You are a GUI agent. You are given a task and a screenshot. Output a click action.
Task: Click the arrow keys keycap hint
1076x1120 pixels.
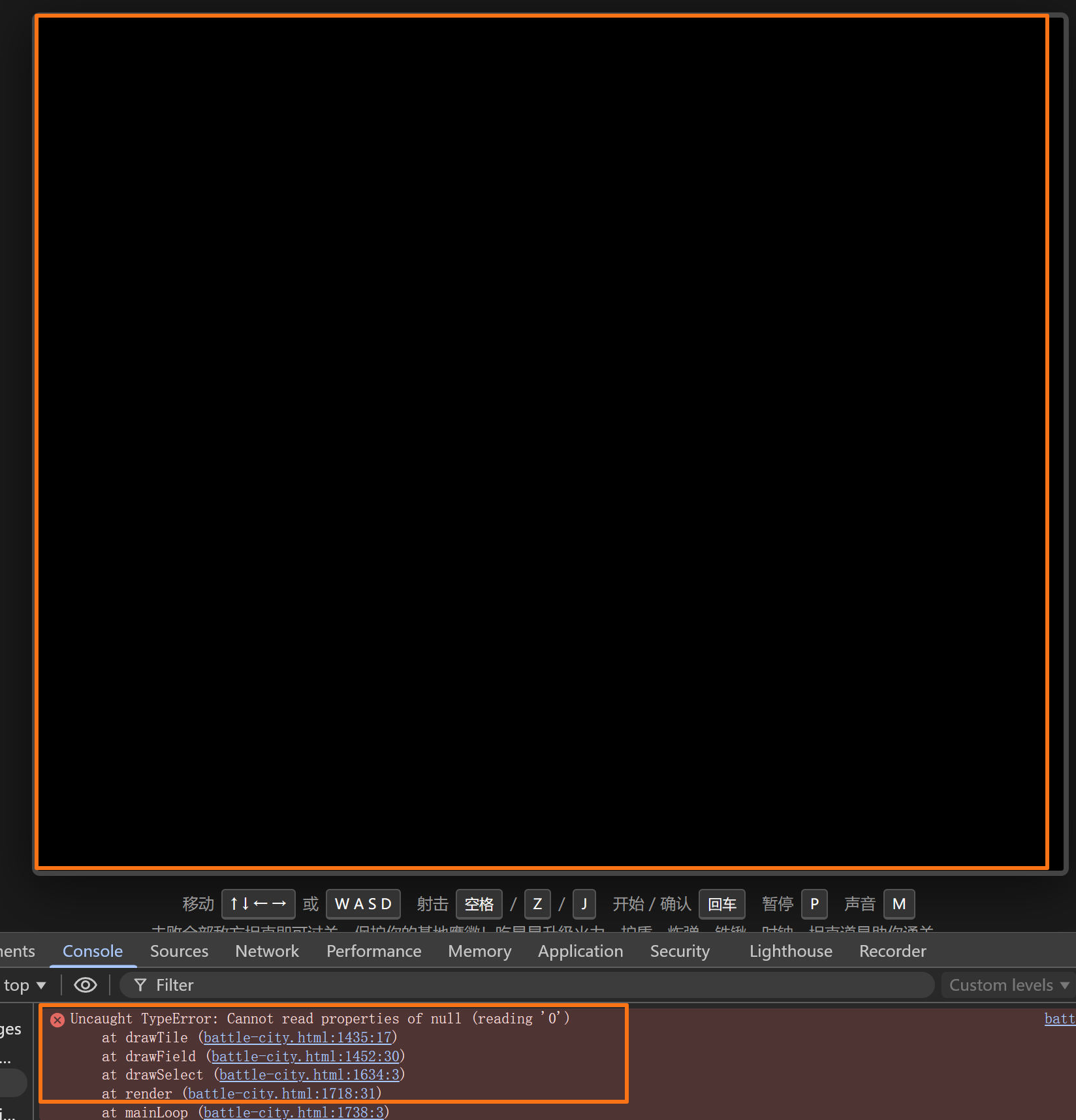259,904
